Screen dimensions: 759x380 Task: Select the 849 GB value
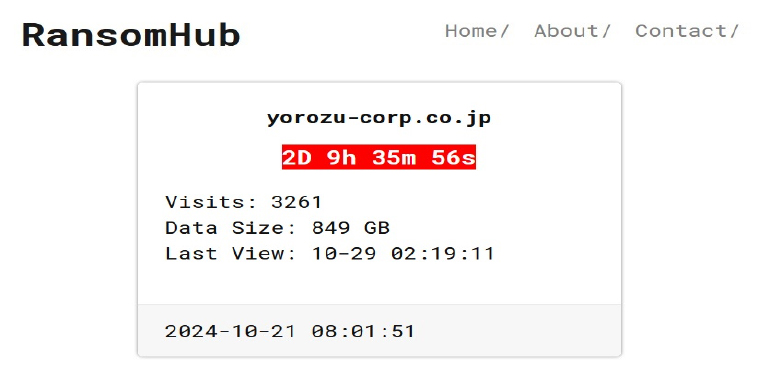(x=351, y=228)
